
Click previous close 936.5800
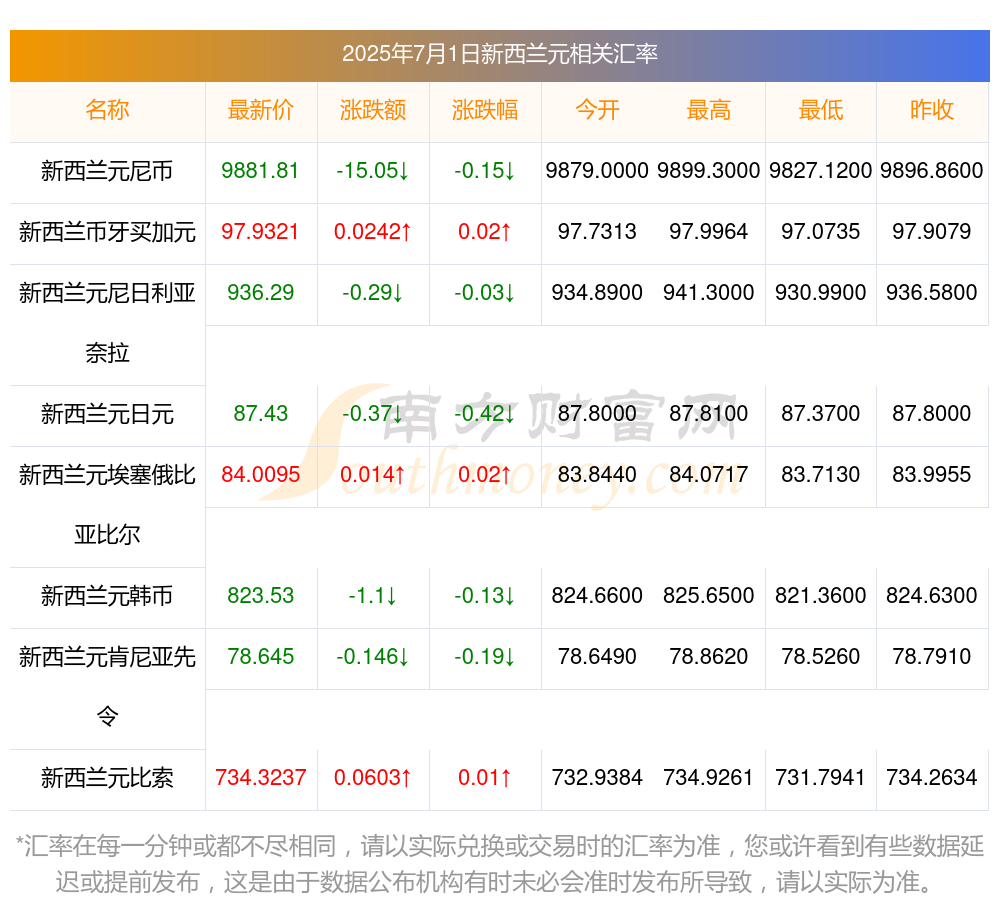[932, 293]
